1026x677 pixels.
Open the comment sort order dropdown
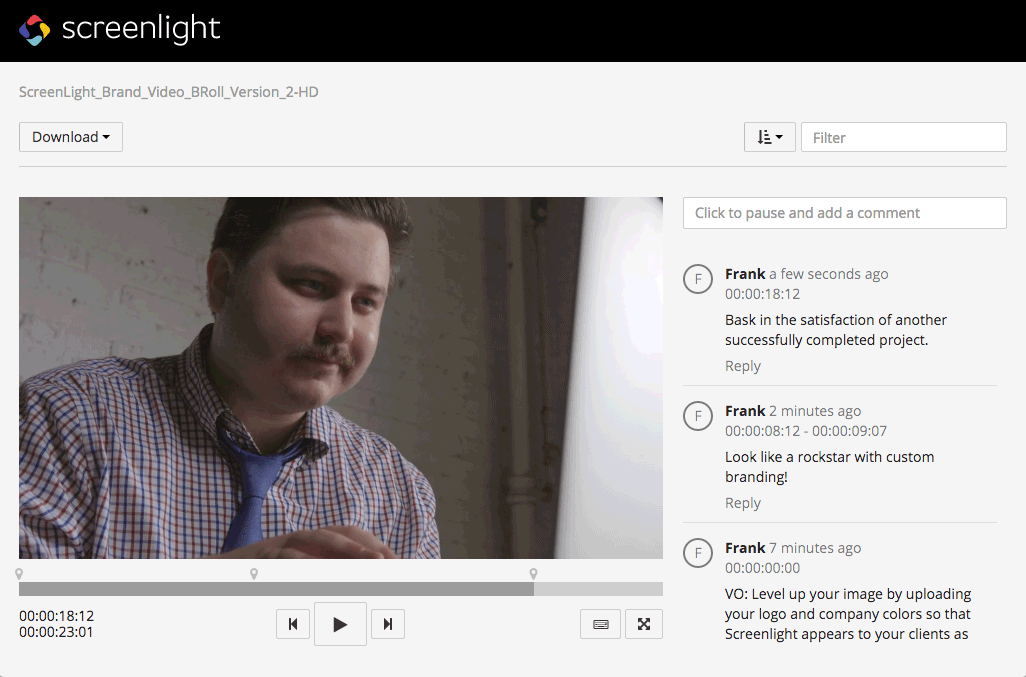point(770,137)
